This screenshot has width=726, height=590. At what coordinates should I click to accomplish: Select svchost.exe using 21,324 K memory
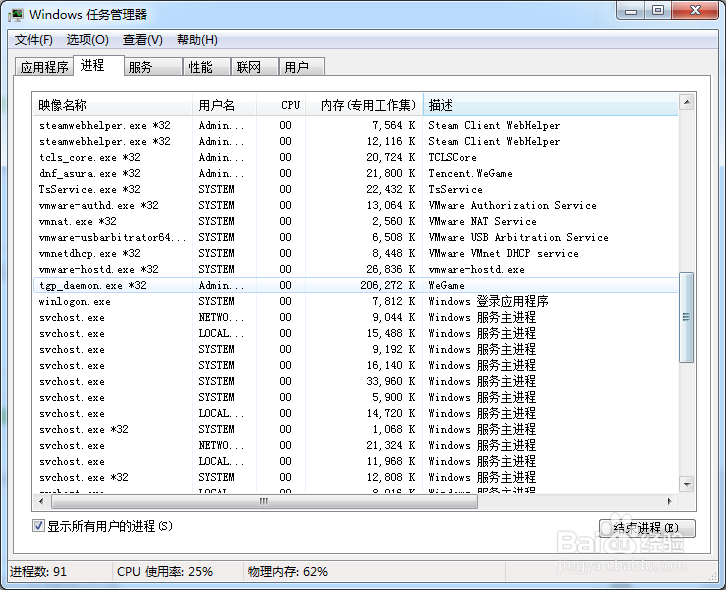(x=356, y=445)
